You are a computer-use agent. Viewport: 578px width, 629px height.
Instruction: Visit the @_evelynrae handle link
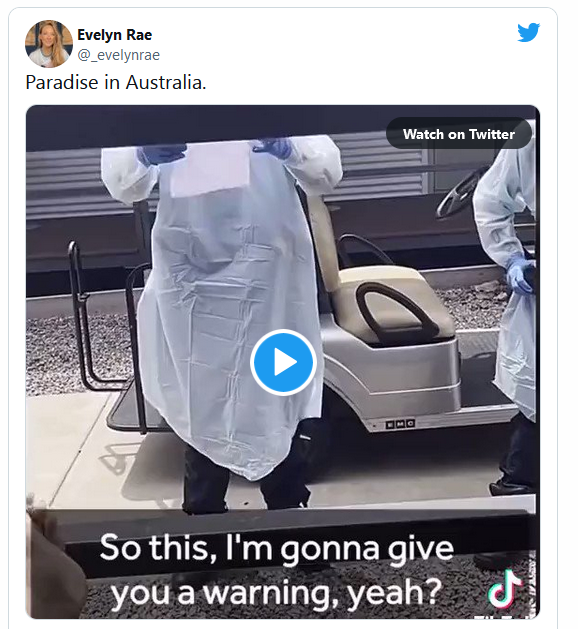pos(119,55)
